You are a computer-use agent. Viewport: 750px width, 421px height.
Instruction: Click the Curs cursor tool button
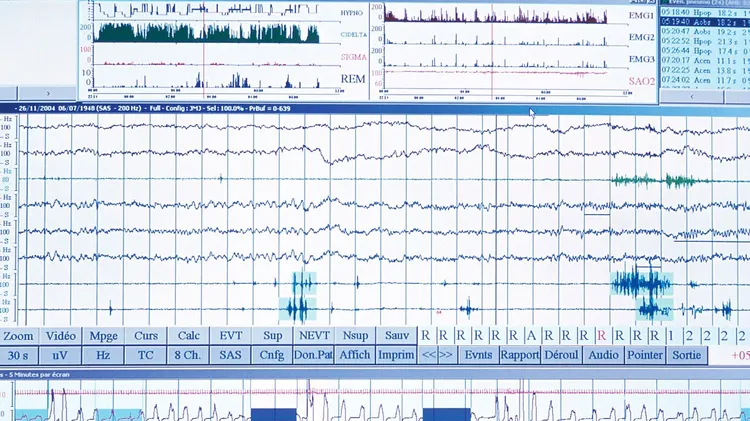(x=146, y=336)
